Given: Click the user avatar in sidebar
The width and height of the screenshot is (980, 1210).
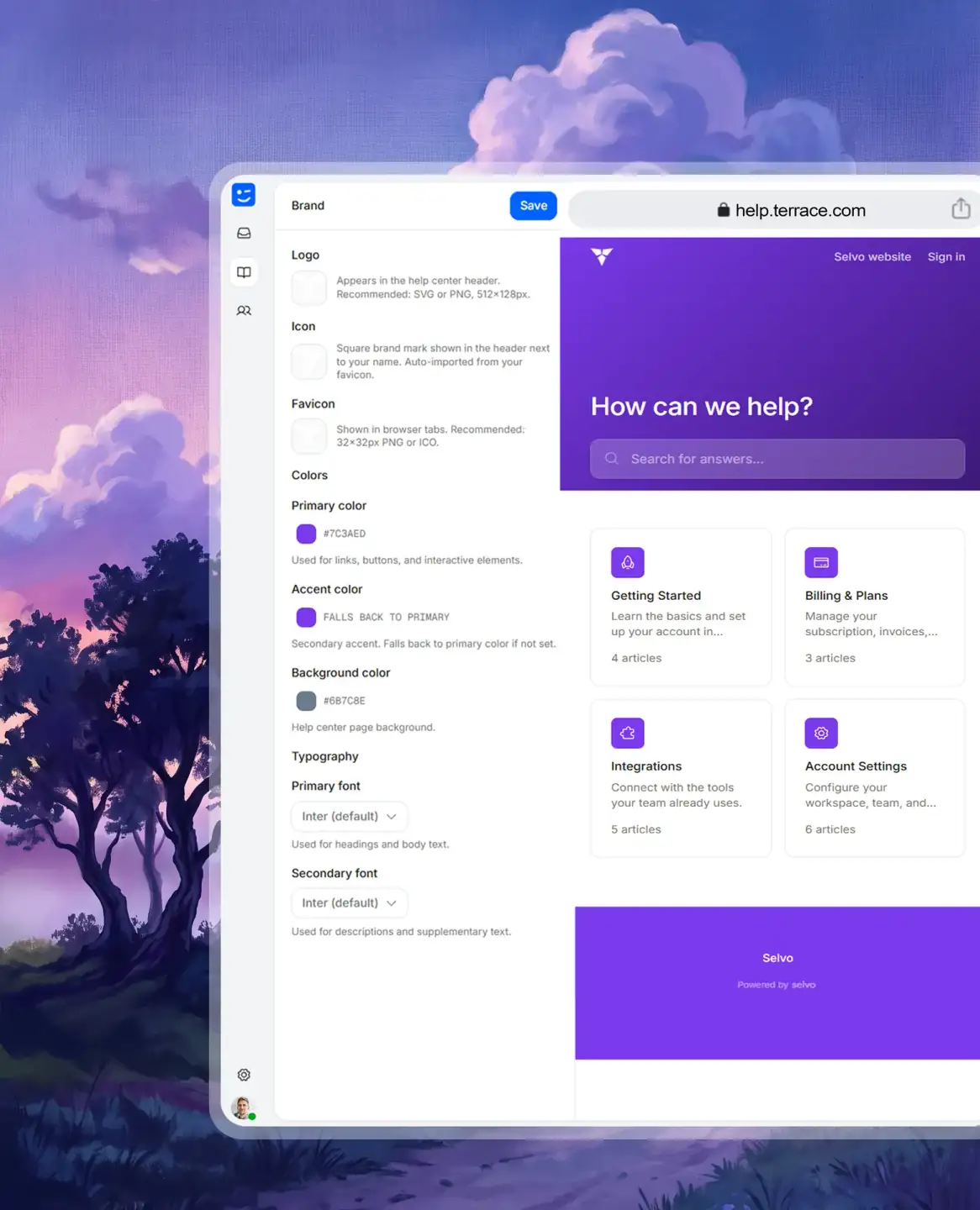Looking at the screenshot, I should pyautogui.click(x=243, y=1107).
